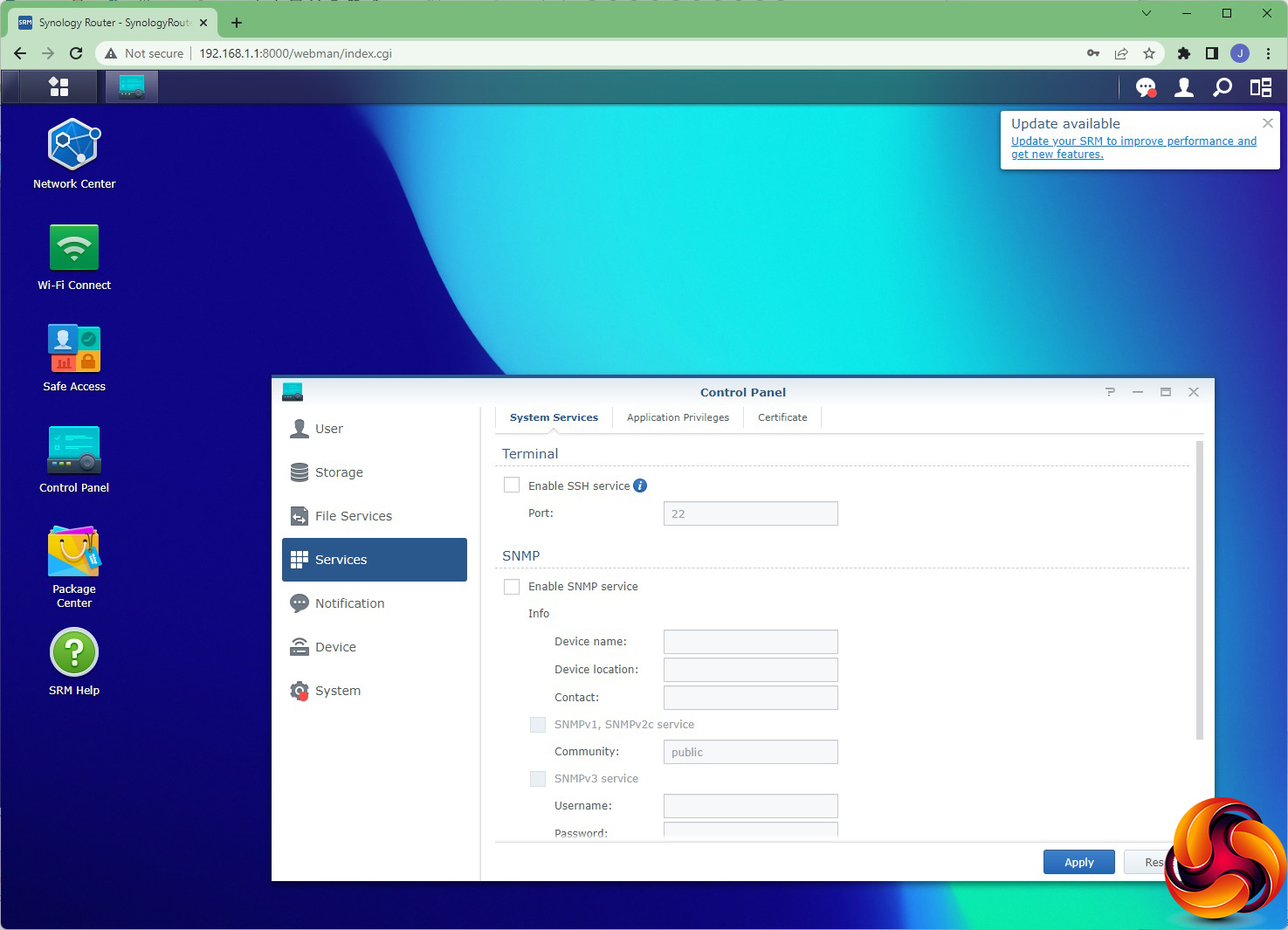The image size is (1288, 930).
Task: Click the Community field showing public
Action: click(x=751, y=752)
